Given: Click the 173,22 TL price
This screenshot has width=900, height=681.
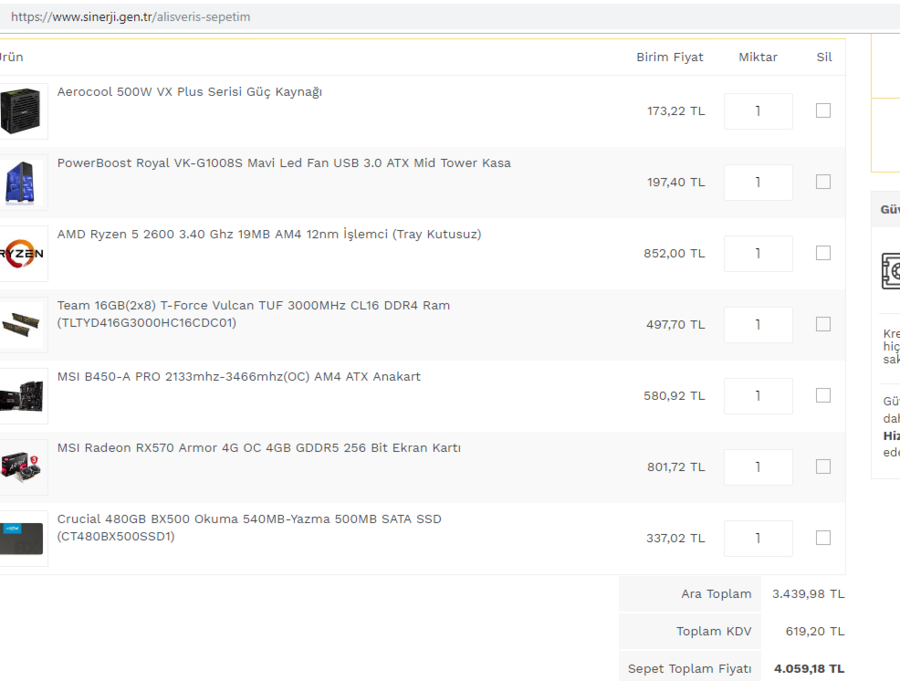Looking at the screenshot, I should (676, 111).
